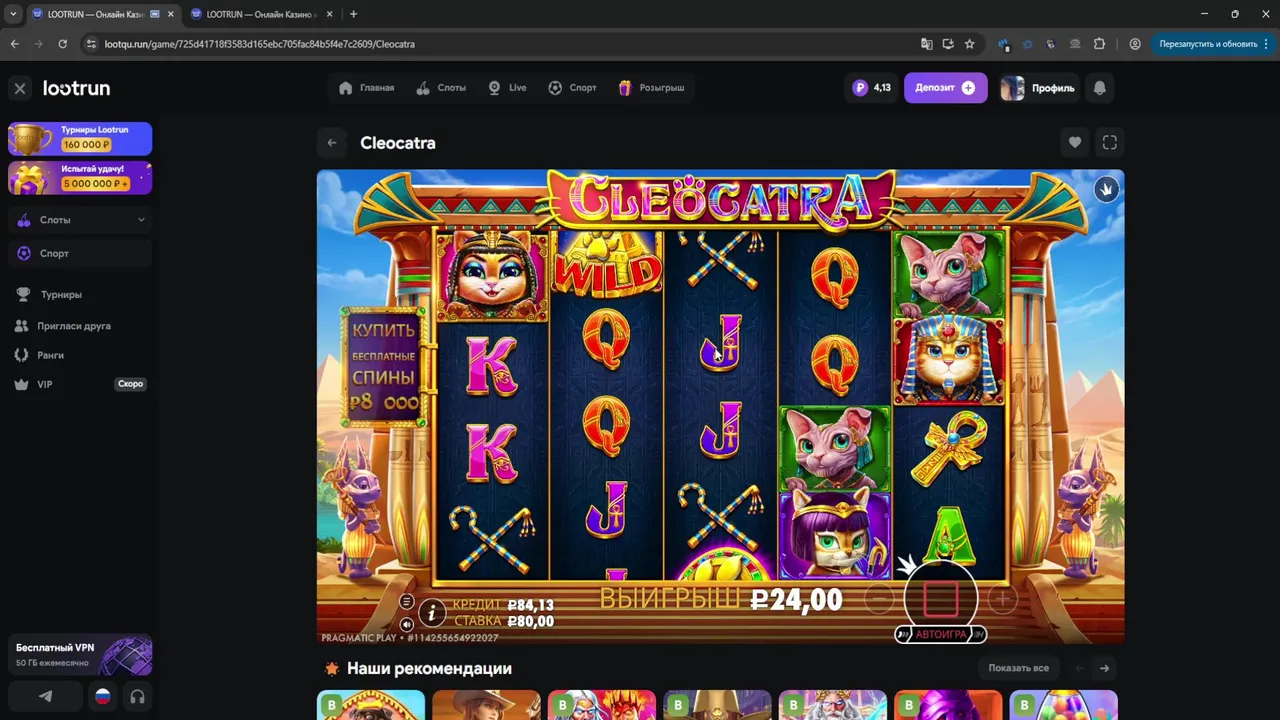Add Cleocatra to favorites with heart icon
The width and height of the screenshot is (1280, 720).
coord(1075,143)
